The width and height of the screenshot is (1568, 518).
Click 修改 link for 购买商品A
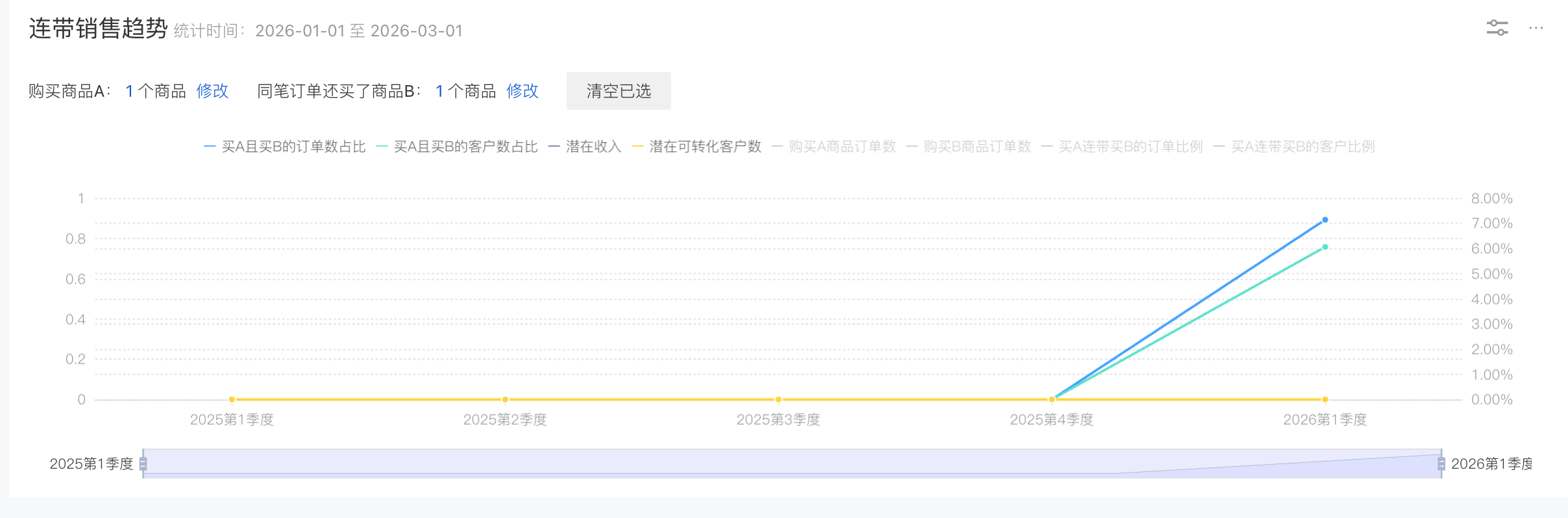click(212, 91)
